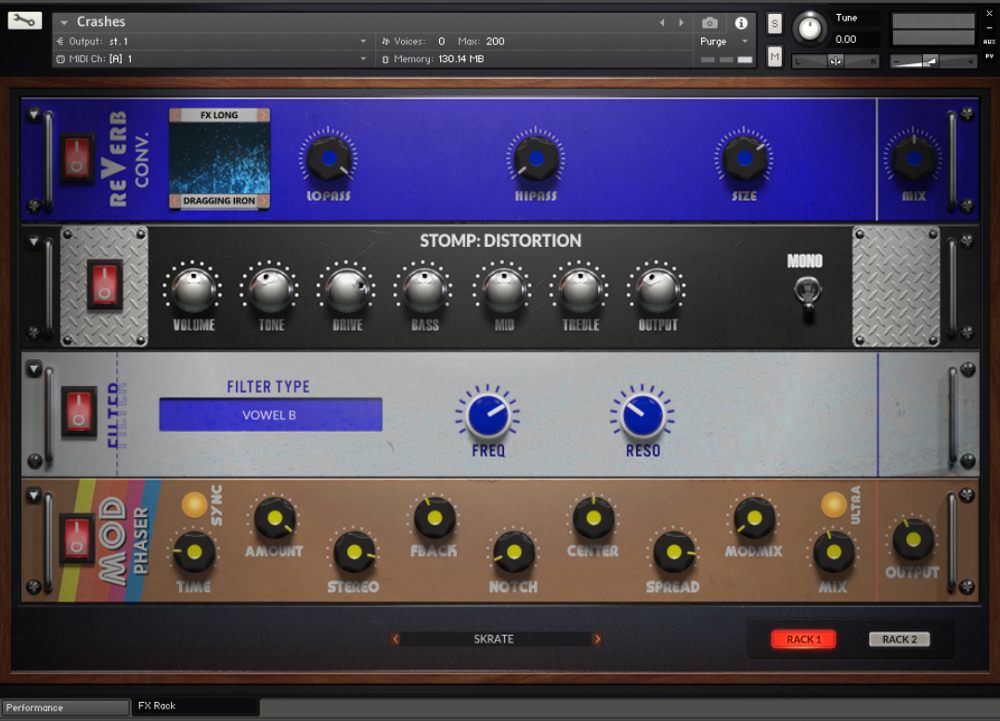The image size is (1000, 721).
Task: Click the previous-preset arrow beside SKRATE
Action: [397, 639]
